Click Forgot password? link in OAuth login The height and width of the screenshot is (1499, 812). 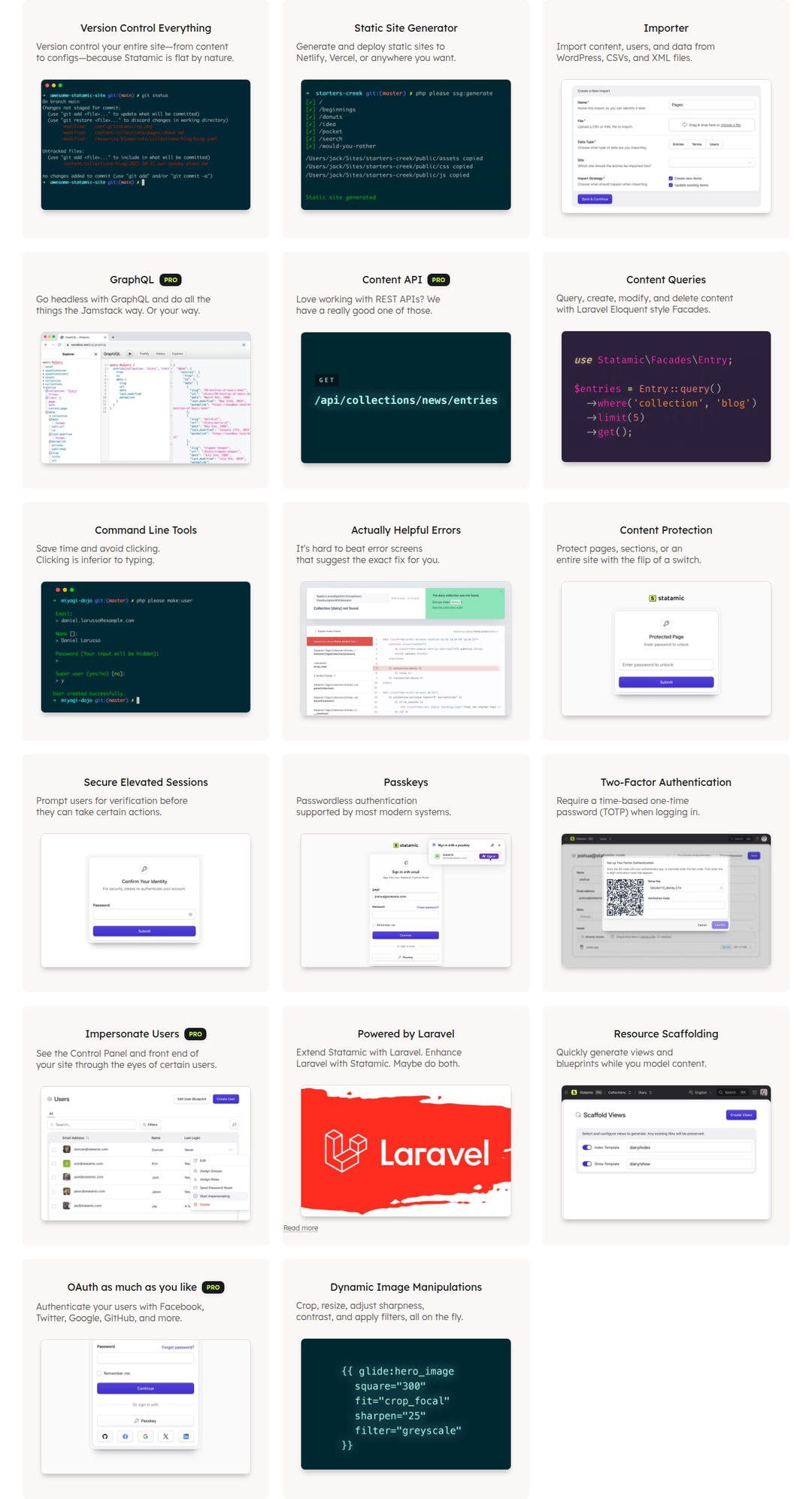click(x=178, y=1347)
